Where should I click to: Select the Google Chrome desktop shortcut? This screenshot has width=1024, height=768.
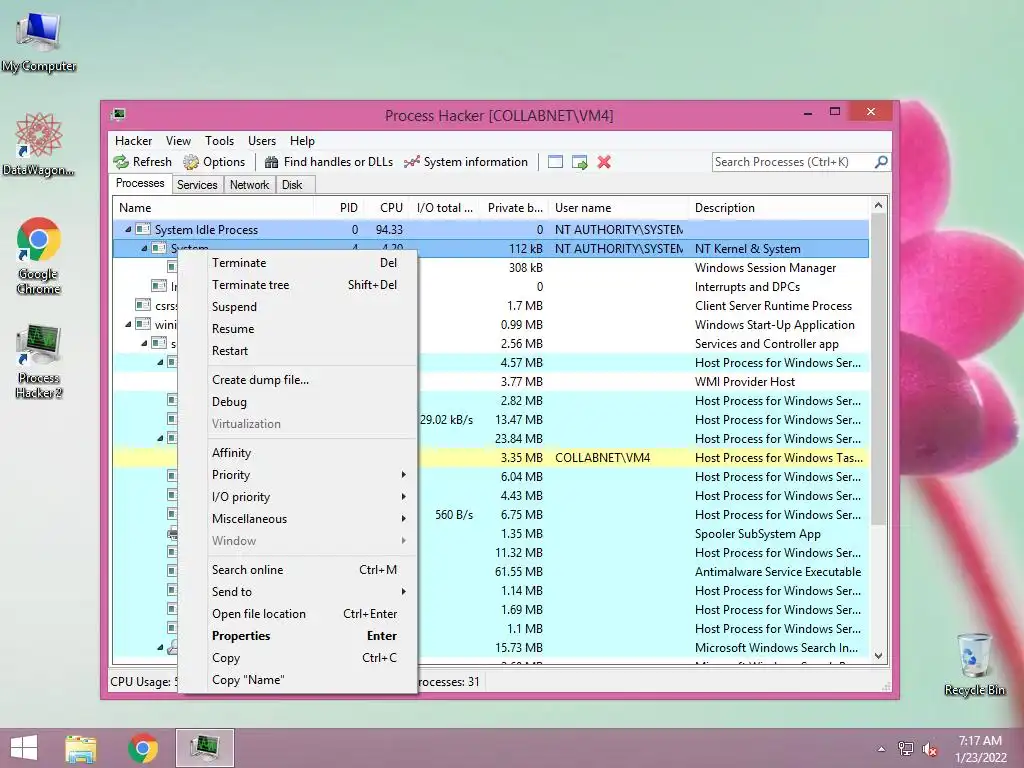[x=39, y=256]
